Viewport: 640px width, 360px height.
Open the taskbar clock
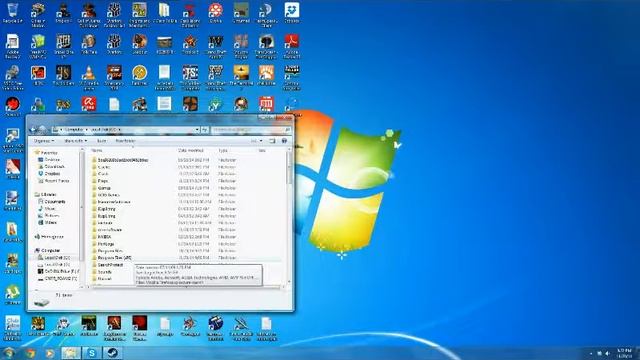click(624, 353)
